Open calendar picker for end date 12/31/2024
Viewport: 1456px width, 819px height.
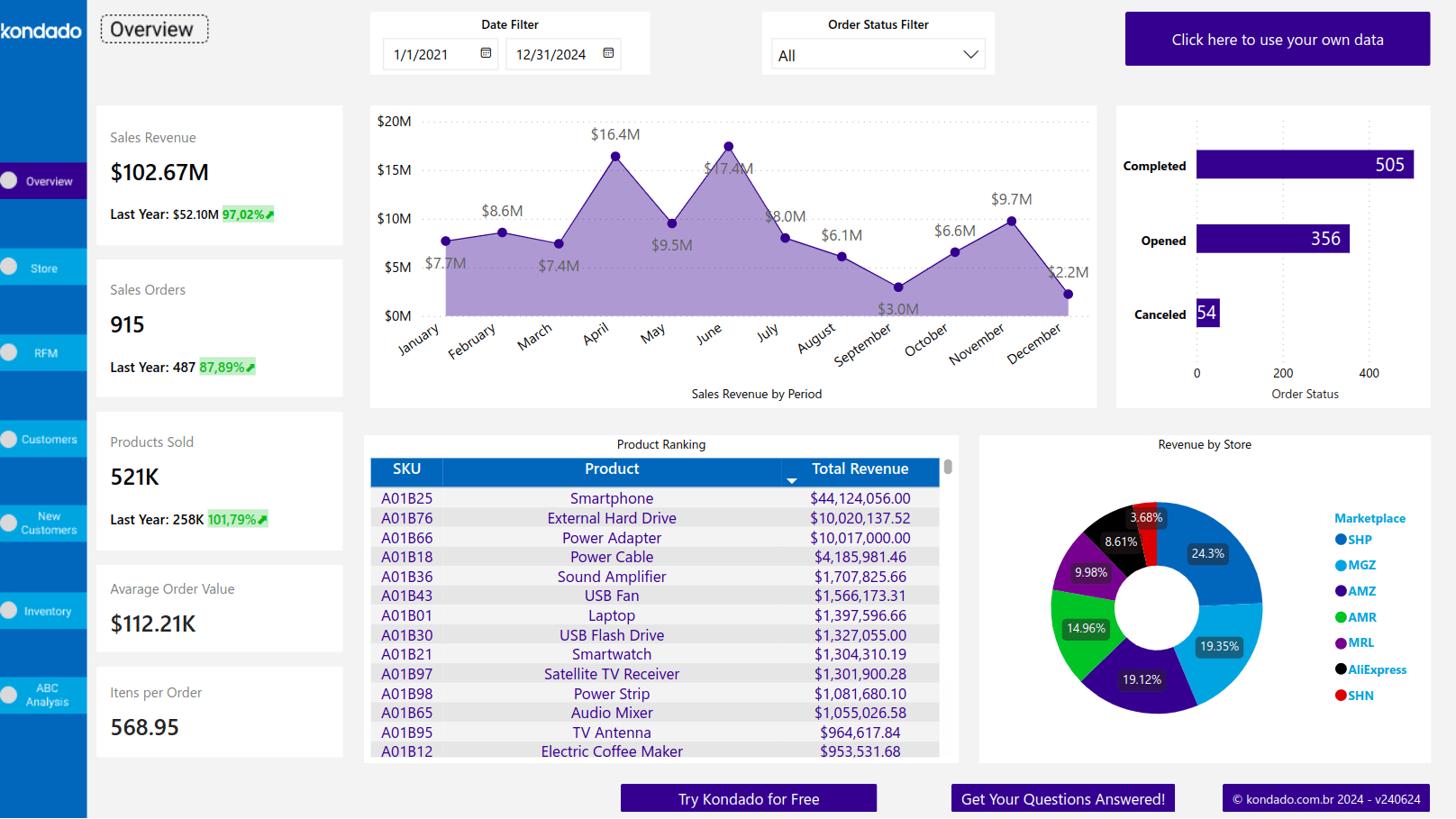(x=608, y=53)
